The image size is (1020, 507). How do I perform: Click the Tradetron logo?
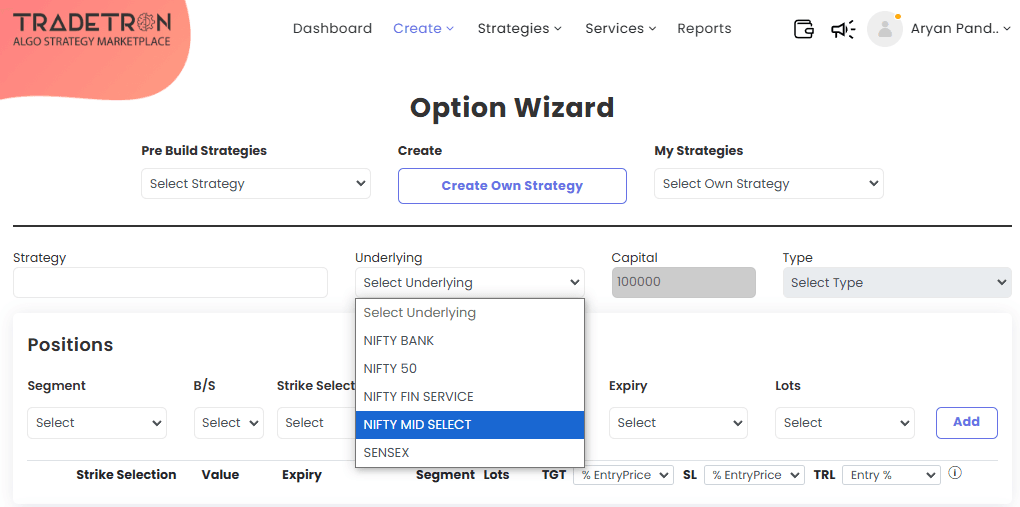coord(92,30)
